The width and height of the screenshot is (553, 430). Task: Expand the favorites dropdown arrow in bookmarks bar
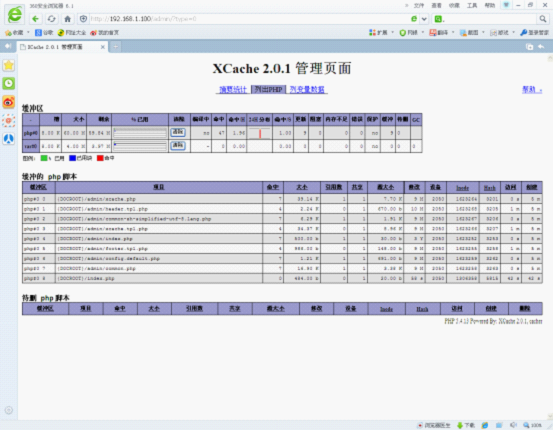pyautogui.click(x=28, y=32)
